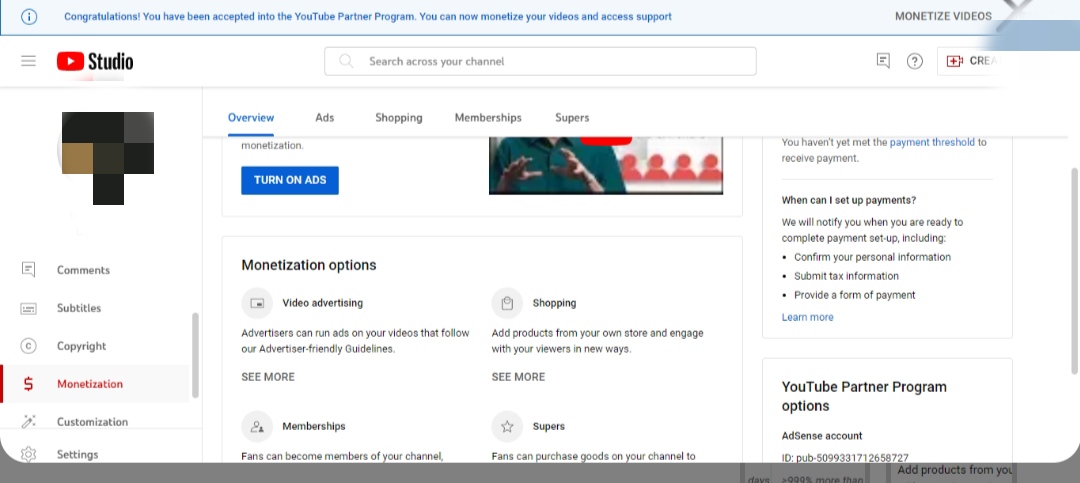This screenshot has width=1080, height=483.
Task: Click the search magnifier icon
Action: 346,61
